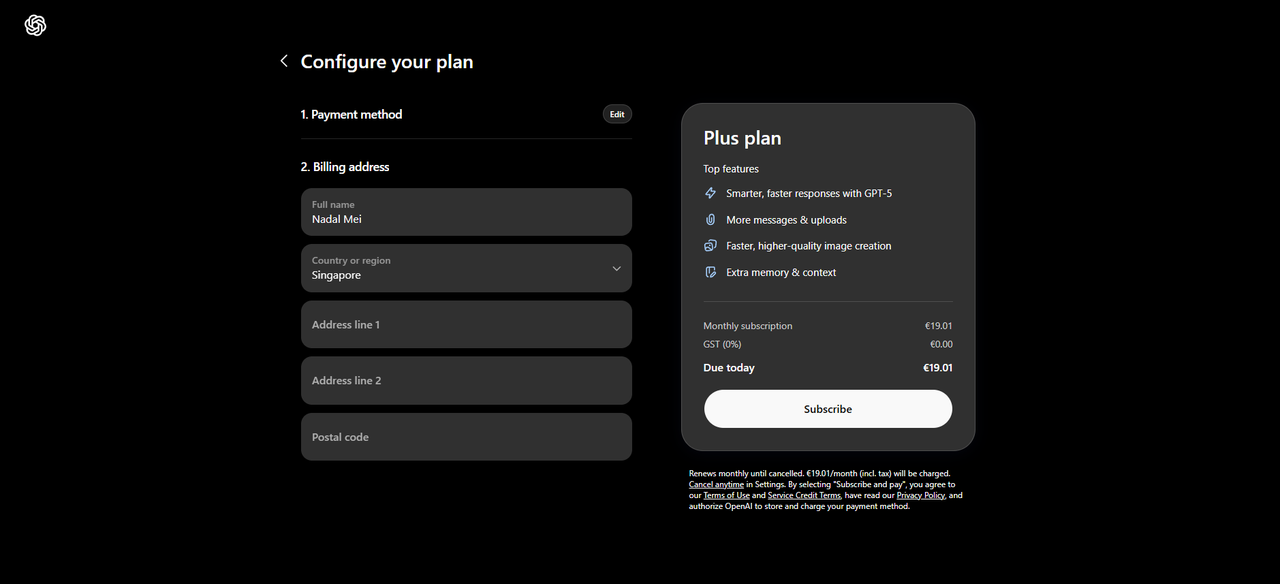Click the OpenAI logo icon
The width and height of the screenshot is (1280, 584).
pos(36,26)
